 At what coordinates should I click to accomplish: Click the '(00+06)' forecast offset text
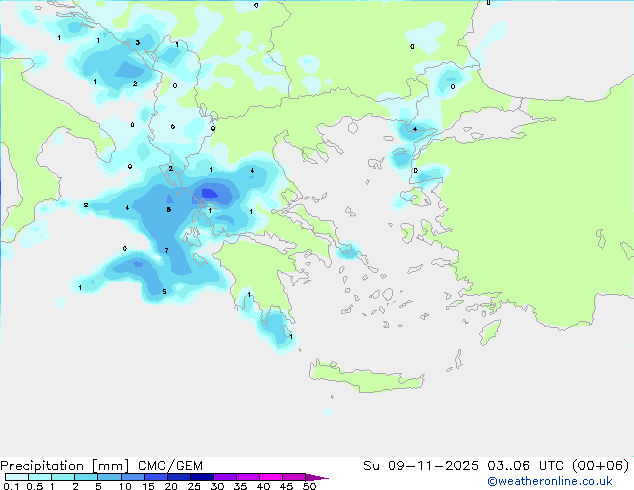(601, 466)
